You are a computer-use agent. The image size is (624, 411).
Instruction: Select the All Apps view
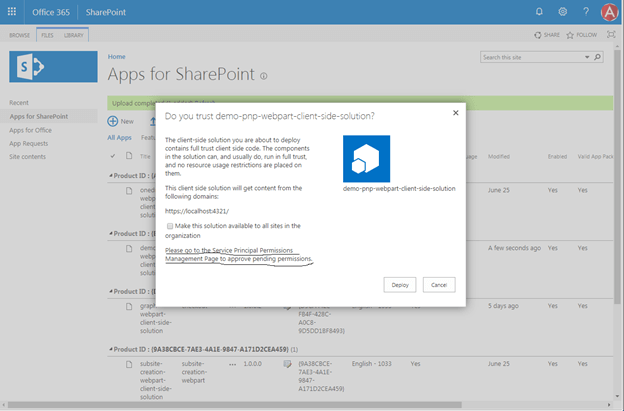(x=119, y=137)
